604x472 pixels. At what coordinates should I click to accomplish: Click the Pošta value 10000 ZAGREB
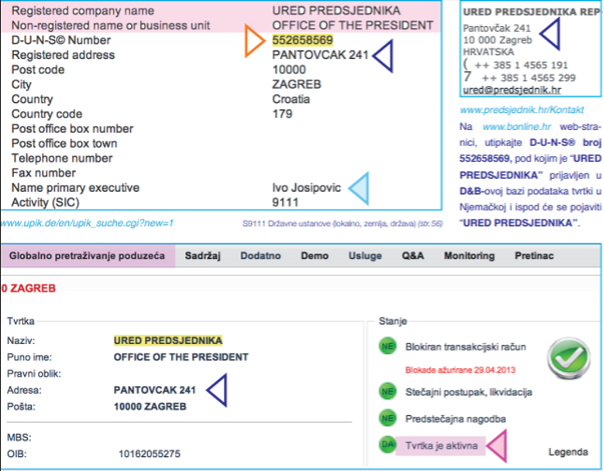[150, 406]
